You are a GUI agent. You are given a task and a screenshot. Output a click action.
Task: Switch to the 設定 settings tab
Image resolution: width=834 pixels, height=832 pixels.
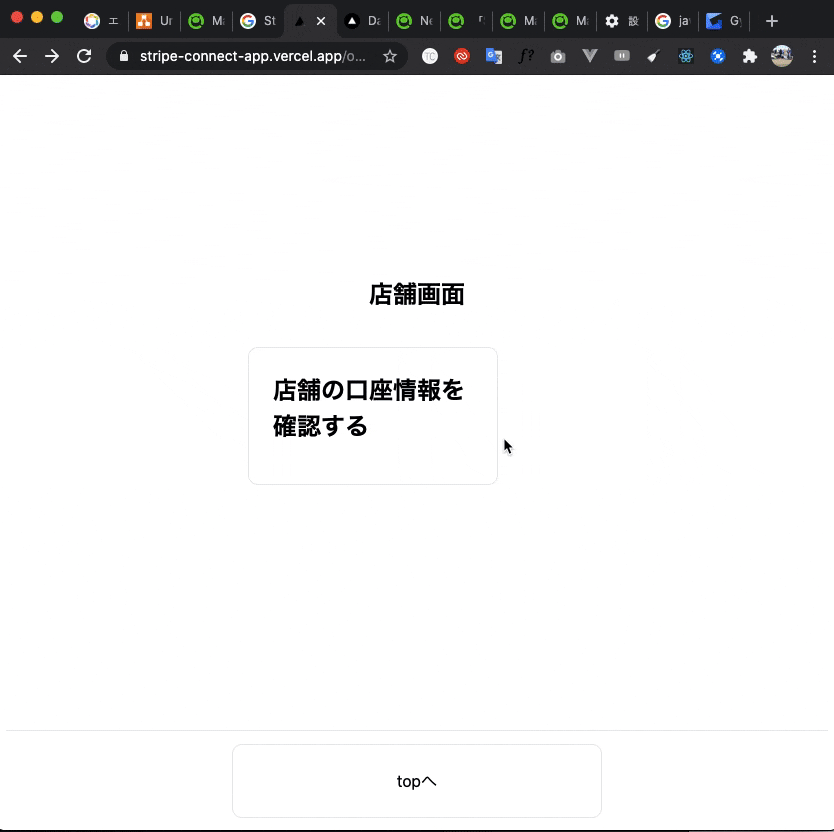[621, 20]
